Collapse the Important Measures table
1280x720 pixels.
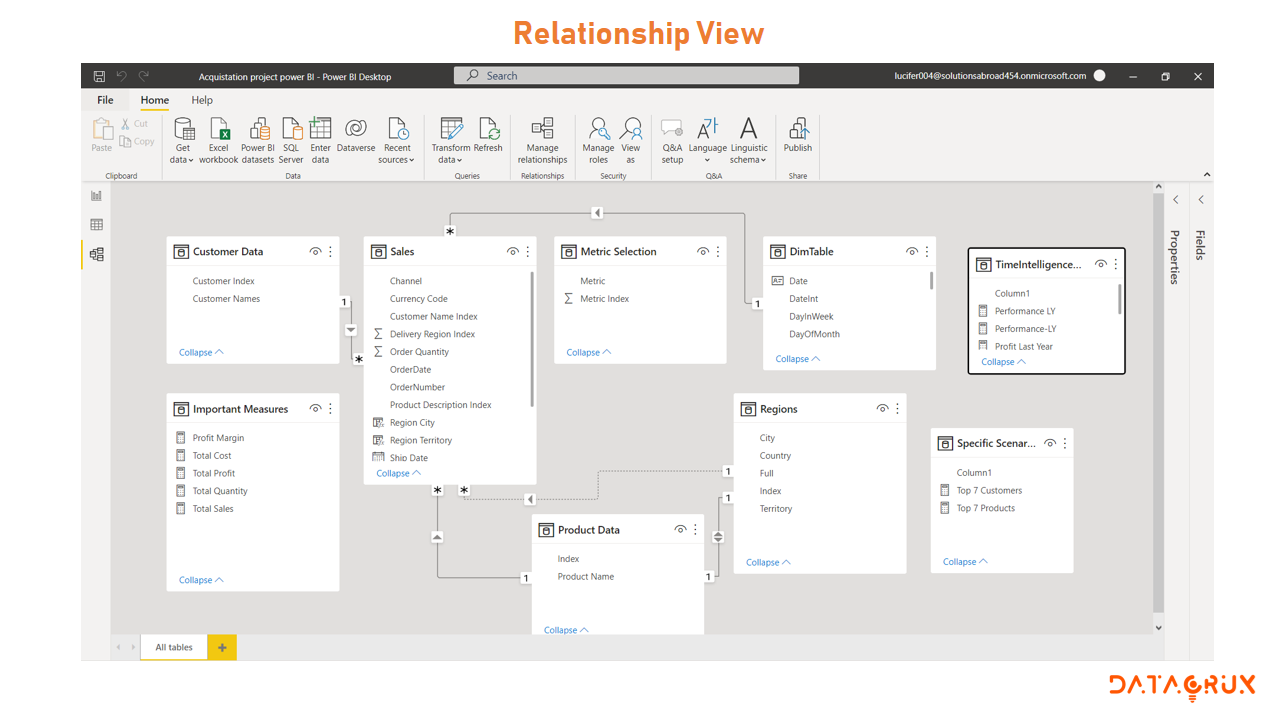[x=200, y=579]
